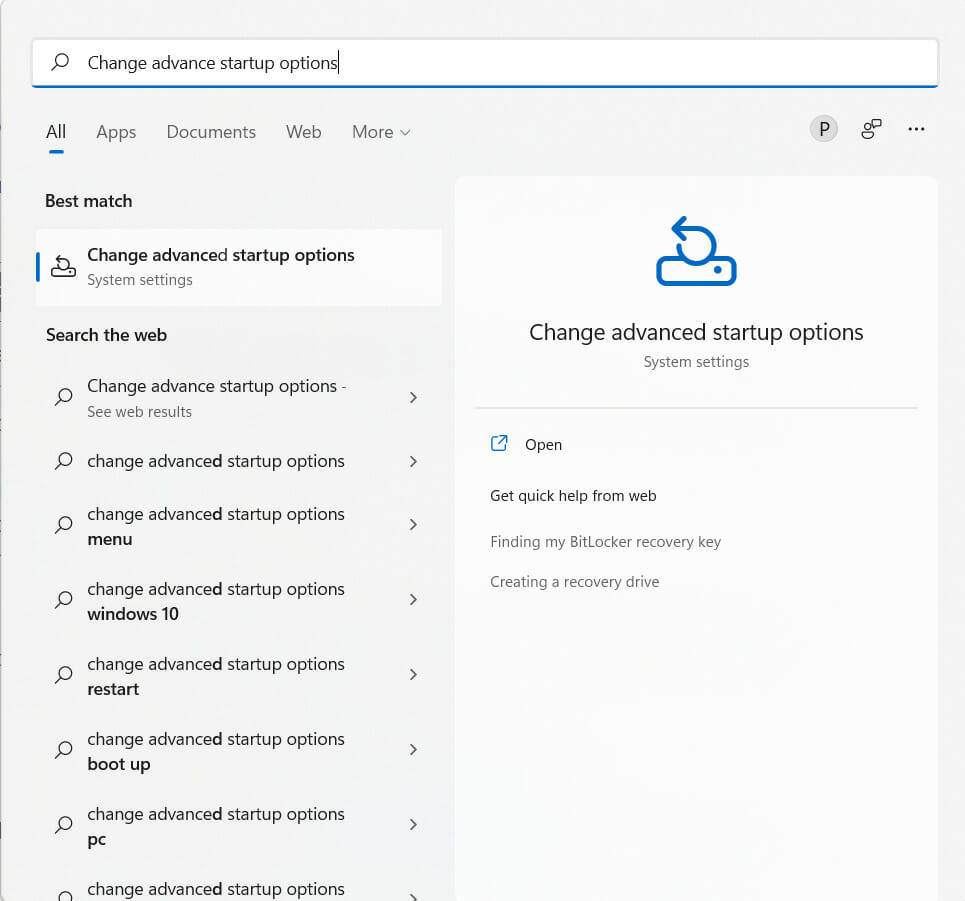The image size is (965, 901).
Task: Switch to the Apps filter tab
Action: point(115,131)
